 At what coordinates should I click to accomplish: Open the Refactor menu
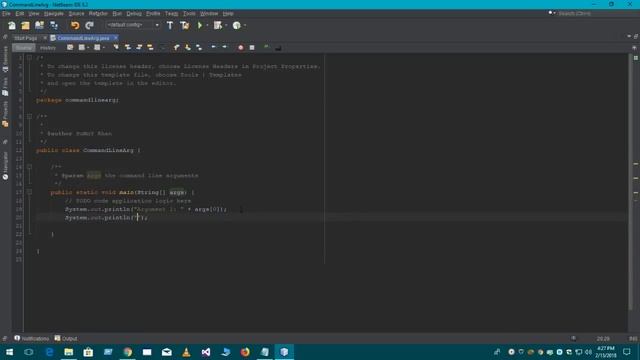point(98,13)
